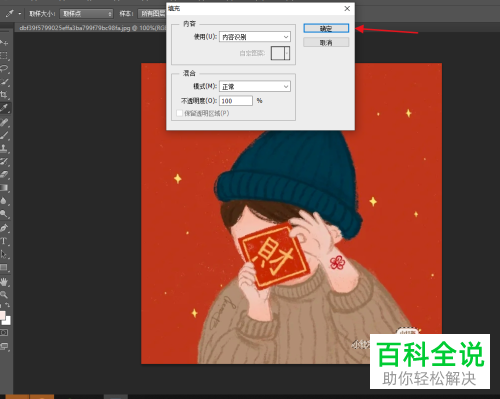
Task: Select the Dodge tool
Action: click(x=4, y=214)
